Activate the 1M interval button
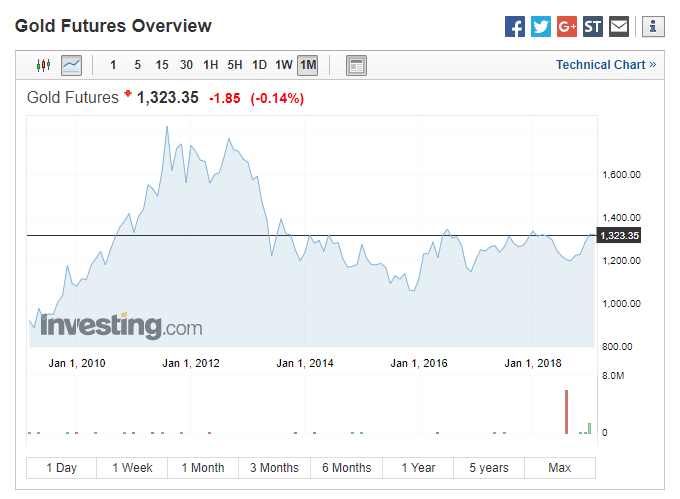This screenshot has height=499, width=680. coord(308,66)
